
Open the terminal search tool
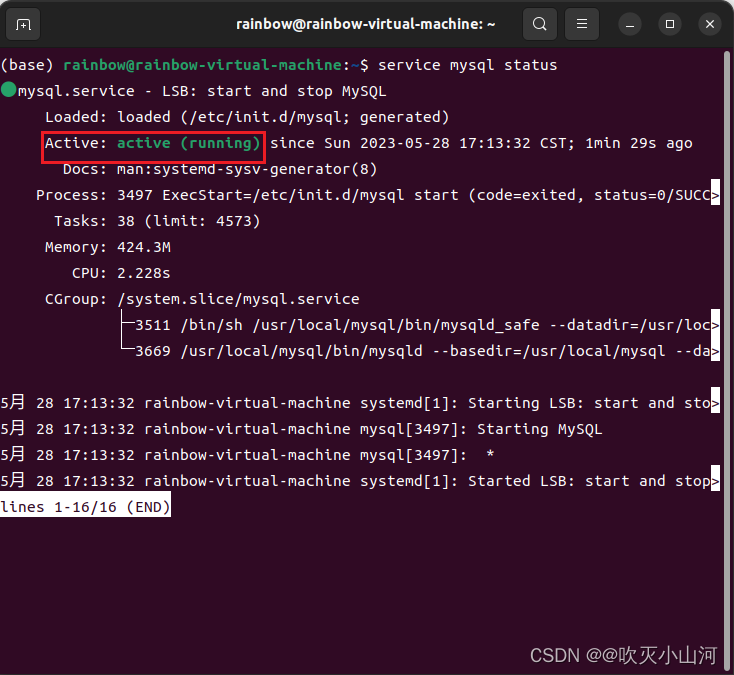click(x=540, y=24)
